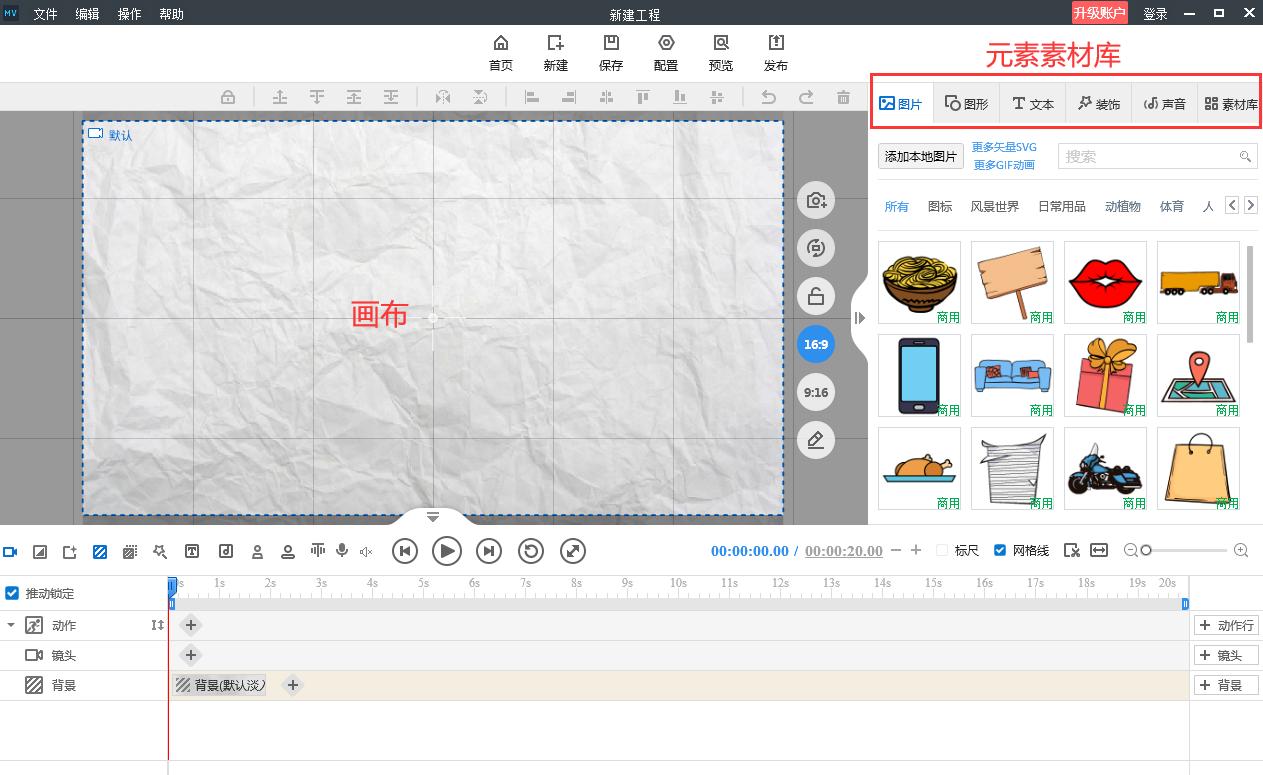Collapse the 动作 track row
The height and width of the screenshot is (775, 1263).
coord(10,625)
